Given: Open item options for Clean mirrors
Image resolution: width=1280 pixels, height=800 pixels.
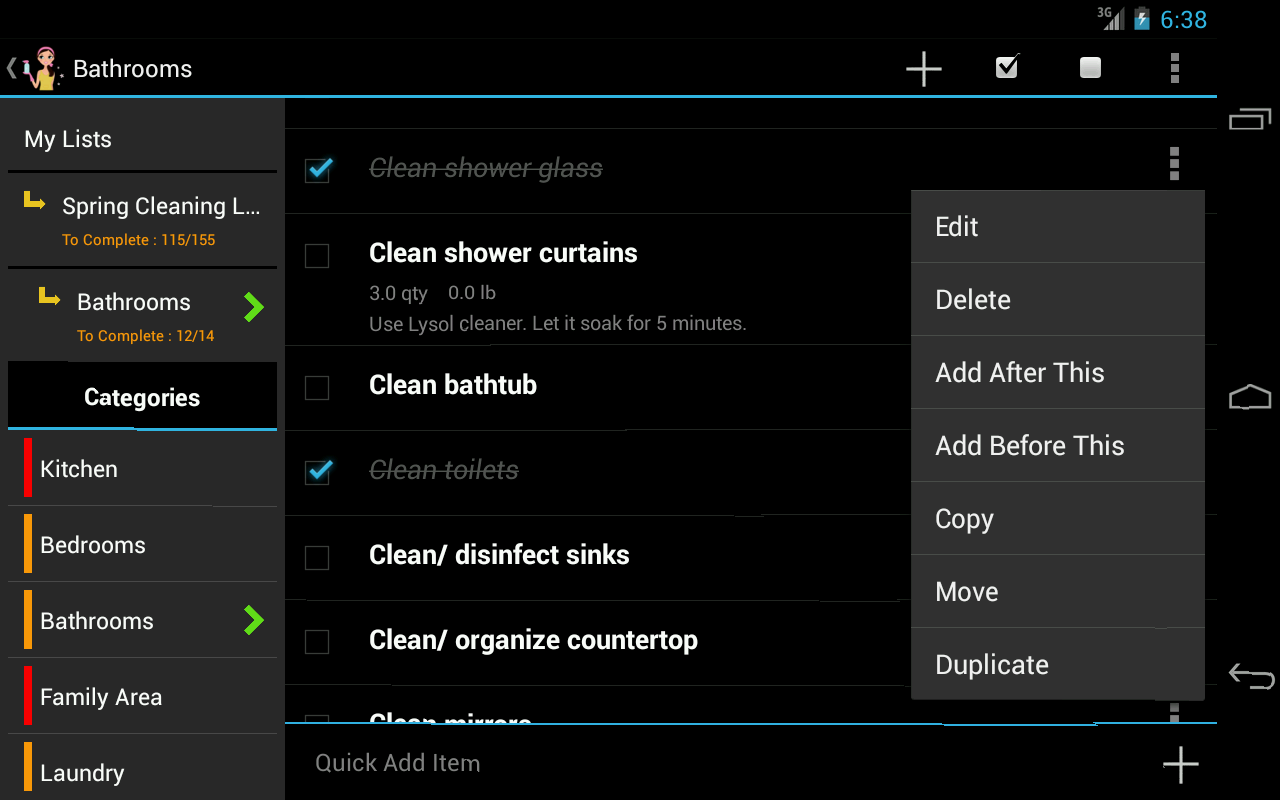Looking at the screenshot, I should click(1174, 712).
